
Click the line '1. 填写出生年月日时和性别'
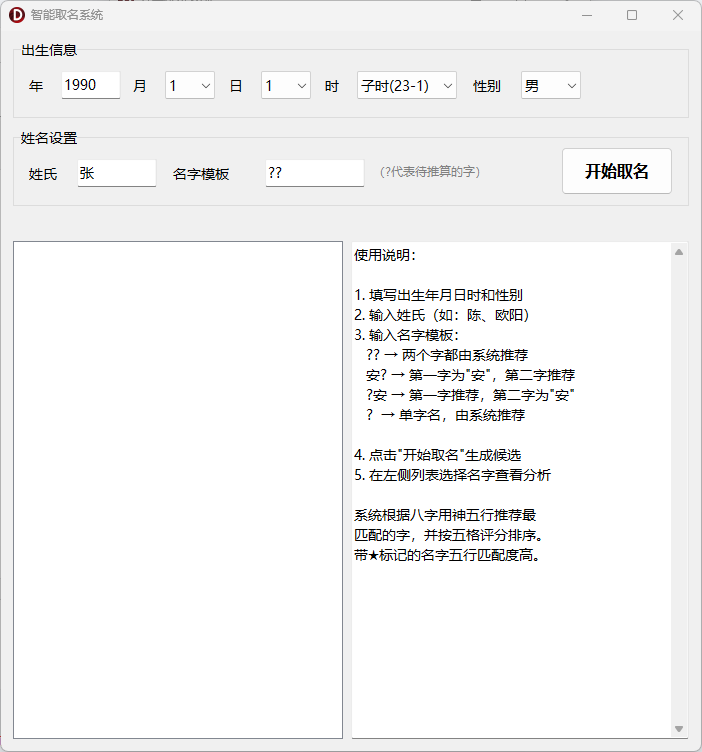[x=438, y=295]
